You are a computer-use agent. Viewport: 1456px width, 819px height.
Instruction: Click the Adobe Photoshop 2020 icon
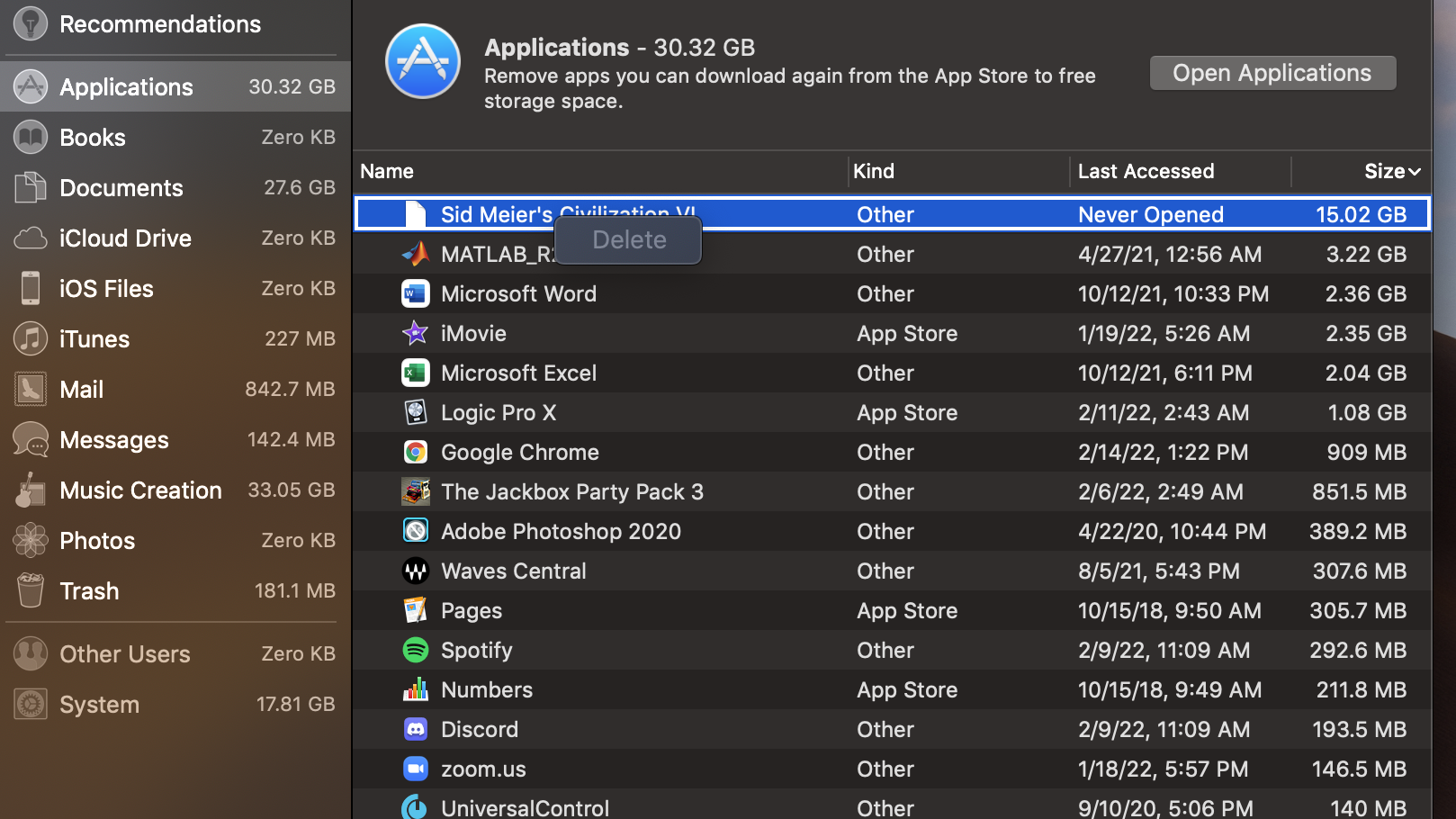pyautogui.click(x=415, y=531)
